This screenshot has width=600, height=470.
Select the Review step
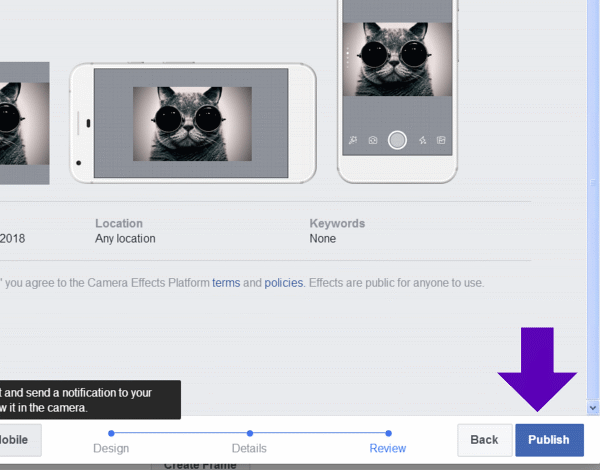click(x=388, y=449)
